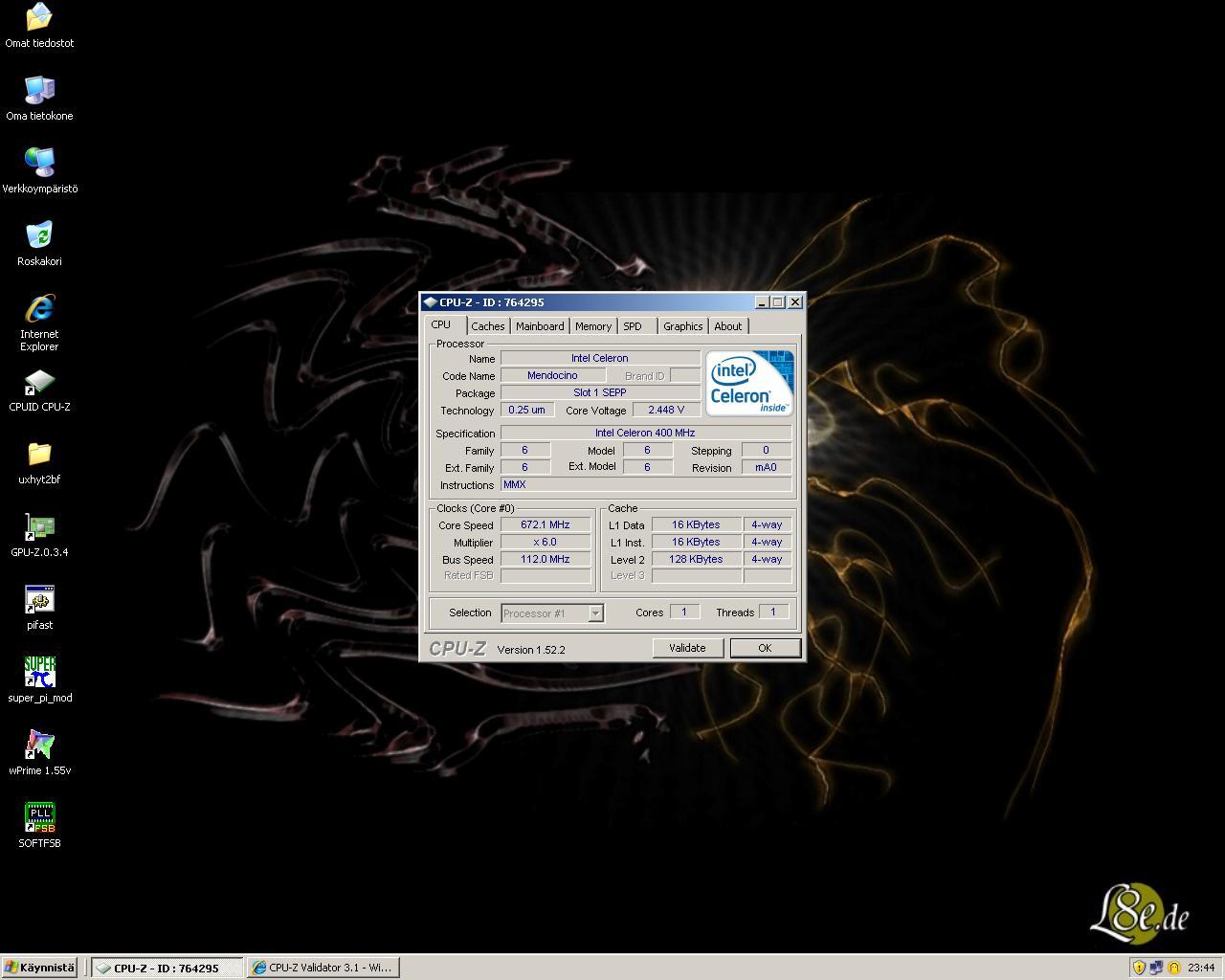Click the network connection tray icon

point(1156,968)
